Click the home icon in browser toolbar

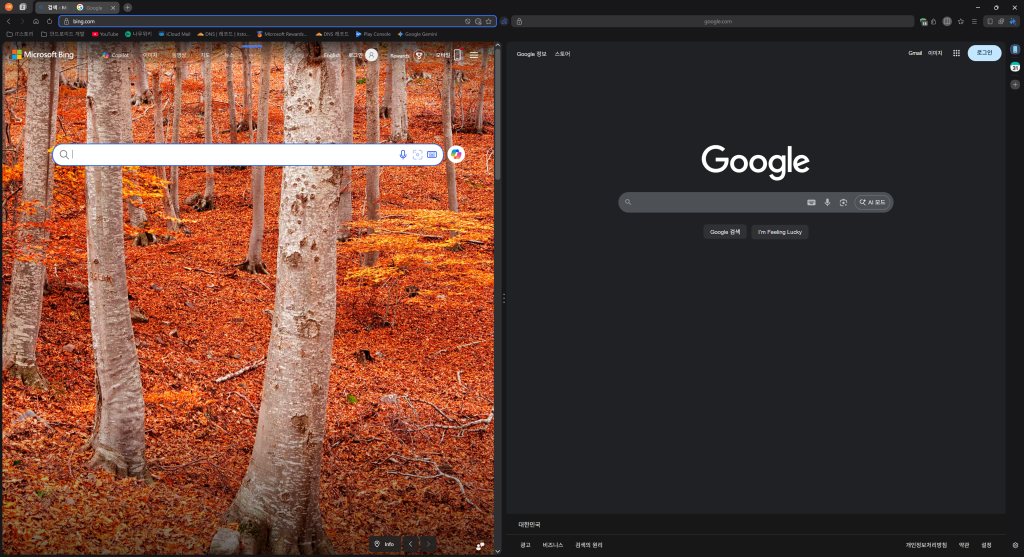pos(36,21)
